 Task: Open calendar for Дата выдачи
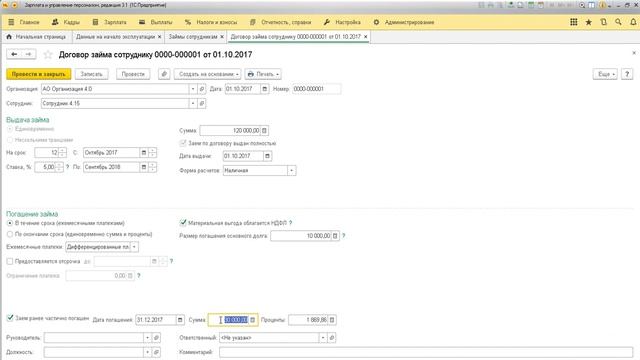click(x=267, y=156)
